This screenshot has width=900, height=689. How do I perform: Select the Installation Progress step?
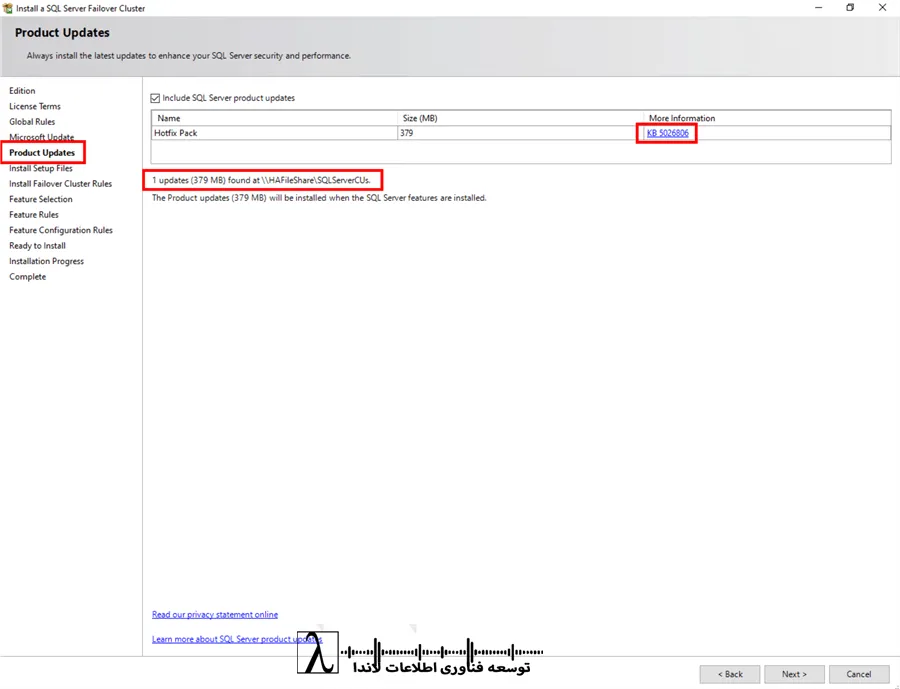coord(46,261)
